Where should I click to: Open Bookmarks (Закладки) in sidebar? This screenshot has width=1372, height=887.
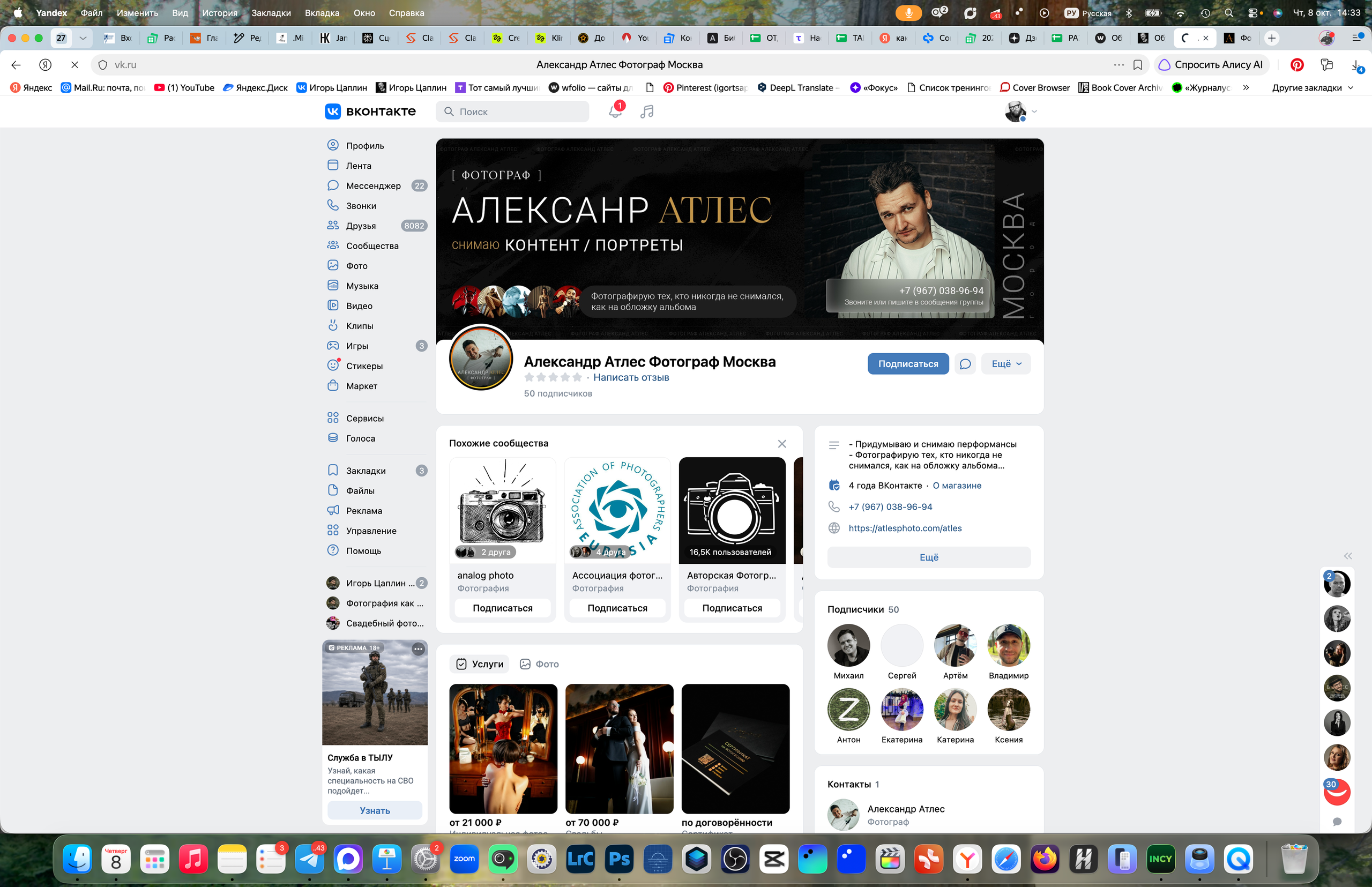coord(377,471)
